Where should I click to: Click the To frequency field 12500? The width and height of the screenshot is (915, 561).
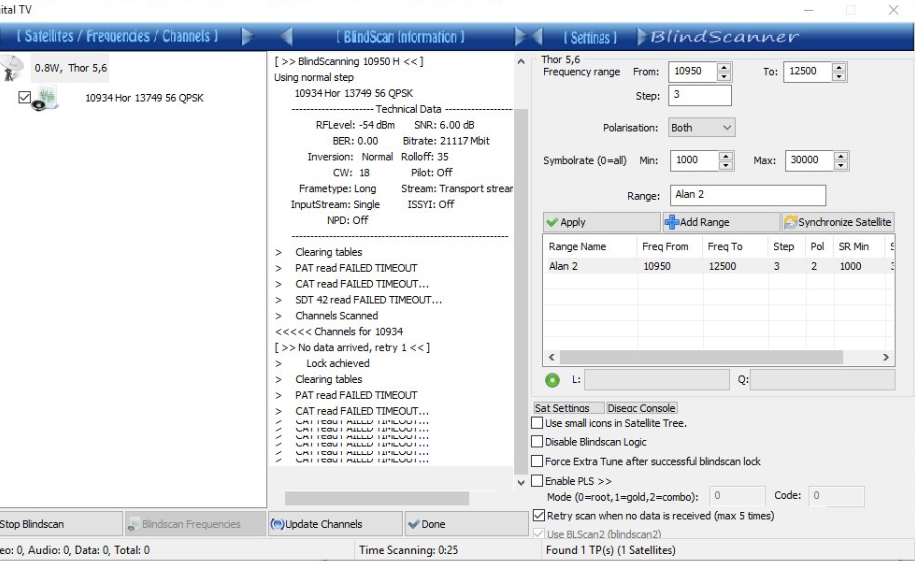pyautogui.click(x=808, y=71)
